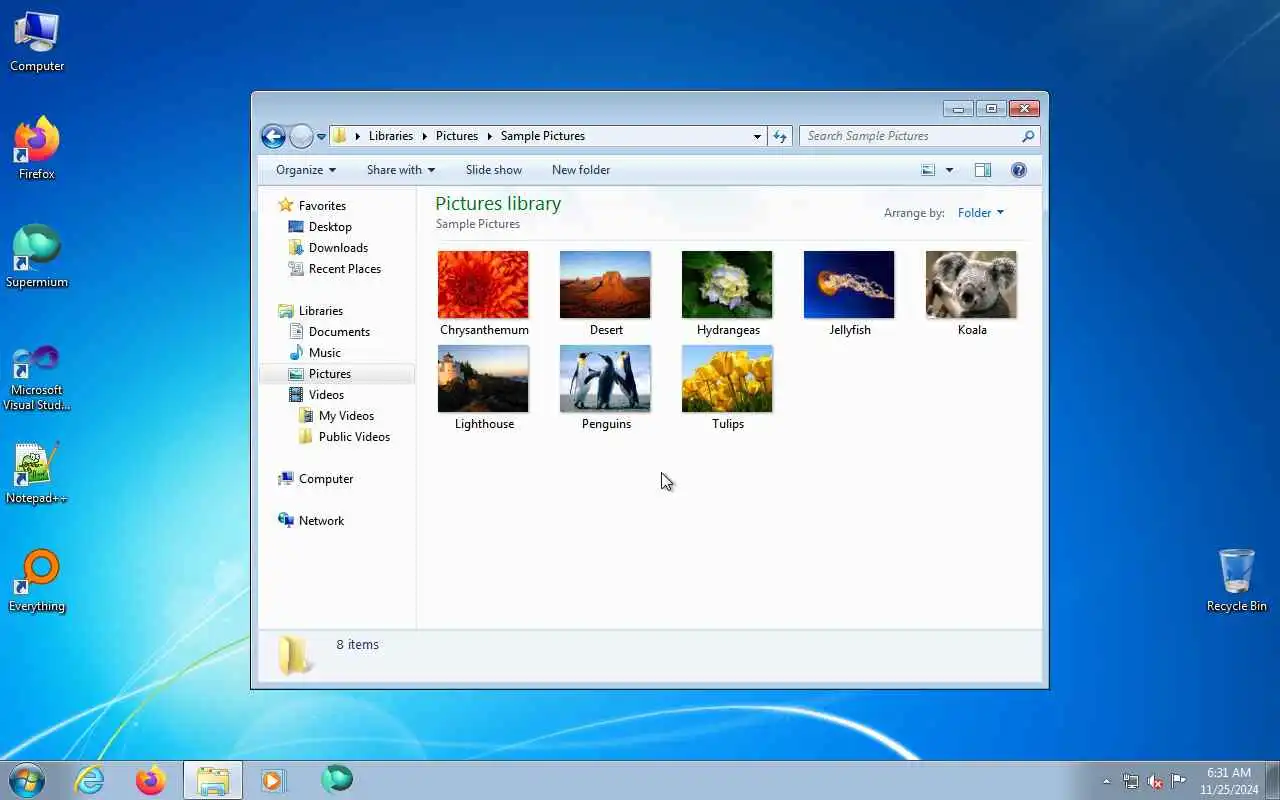
Task: Click the Recycle Bin desktop icon
Action: 1237,581
